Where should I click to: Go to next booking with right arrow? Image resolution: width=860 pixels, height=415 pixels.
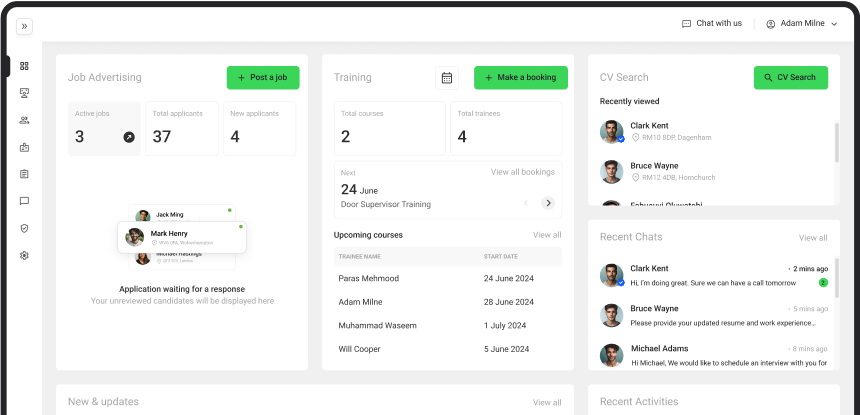(548, 203)
